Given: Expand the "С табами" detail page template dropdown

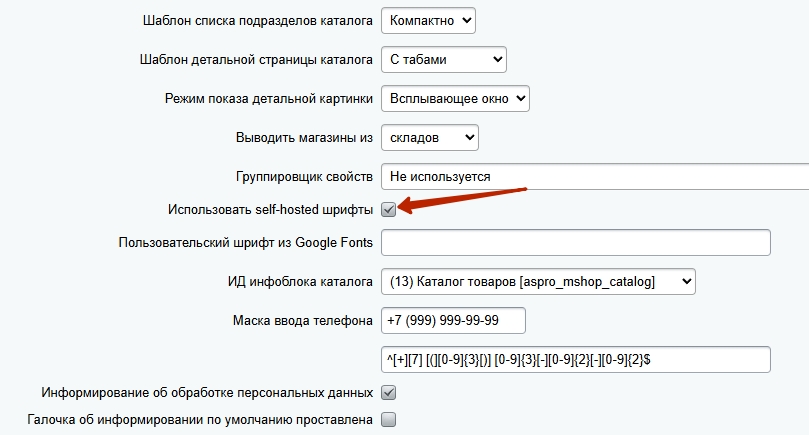Looking at the screenshot, I should click(443, 60).
